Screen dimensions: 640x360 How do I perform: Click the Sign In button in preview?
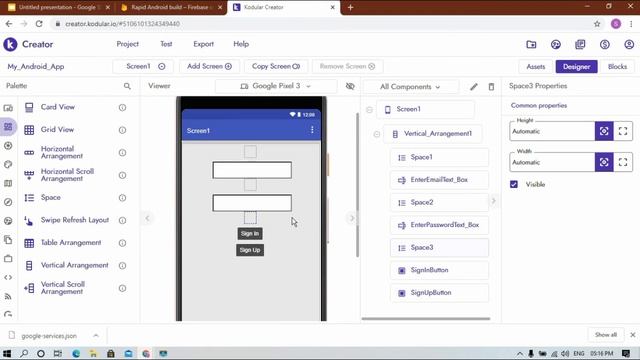pos(250,233)
